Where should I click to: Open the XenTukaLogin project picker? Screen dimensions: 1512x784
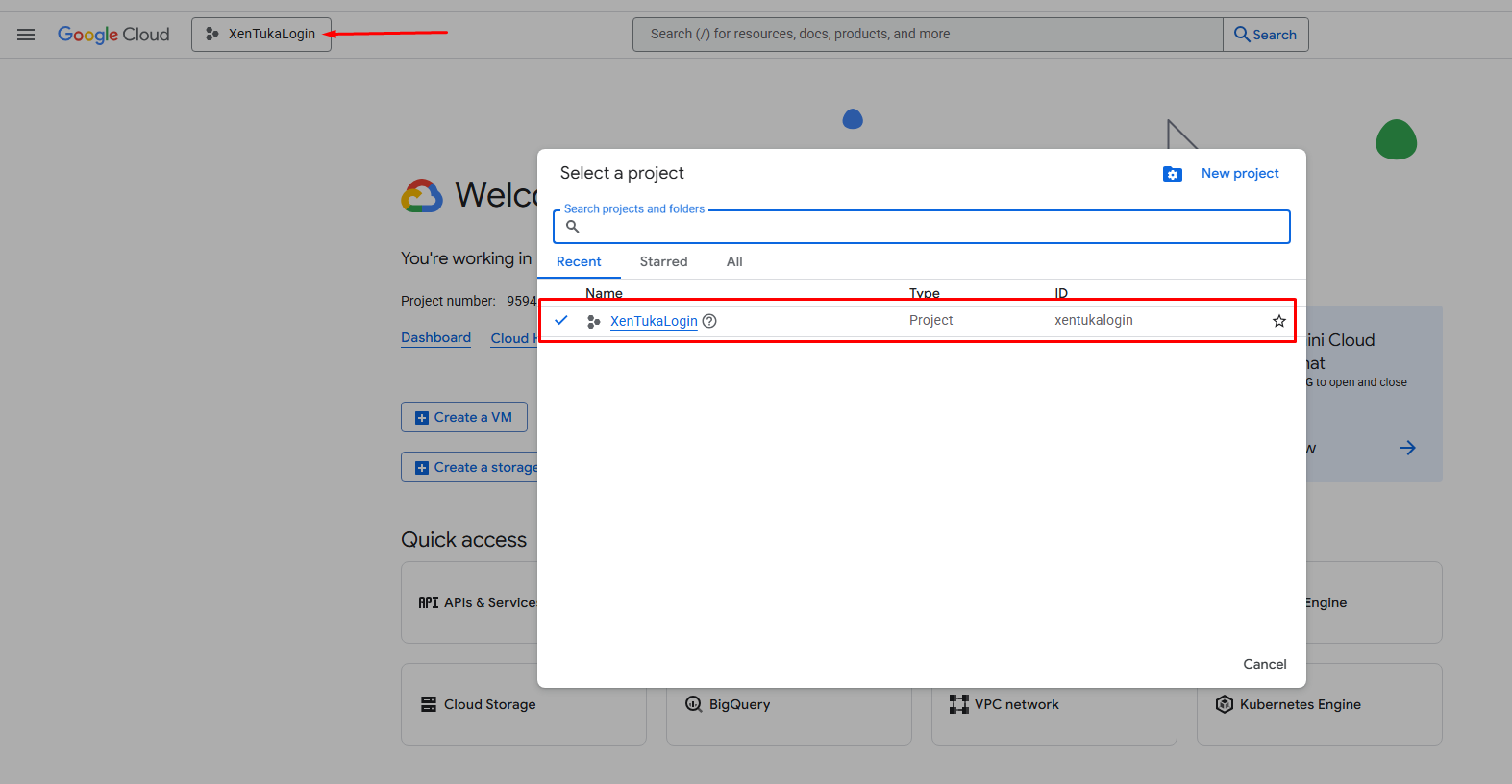coord(261,35)
